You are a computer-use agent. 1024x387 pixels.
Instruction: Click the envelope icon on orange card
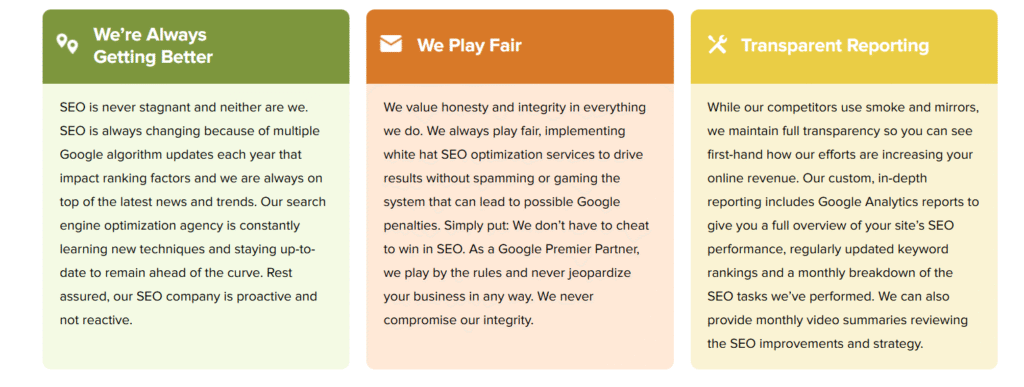click(391, 44)
